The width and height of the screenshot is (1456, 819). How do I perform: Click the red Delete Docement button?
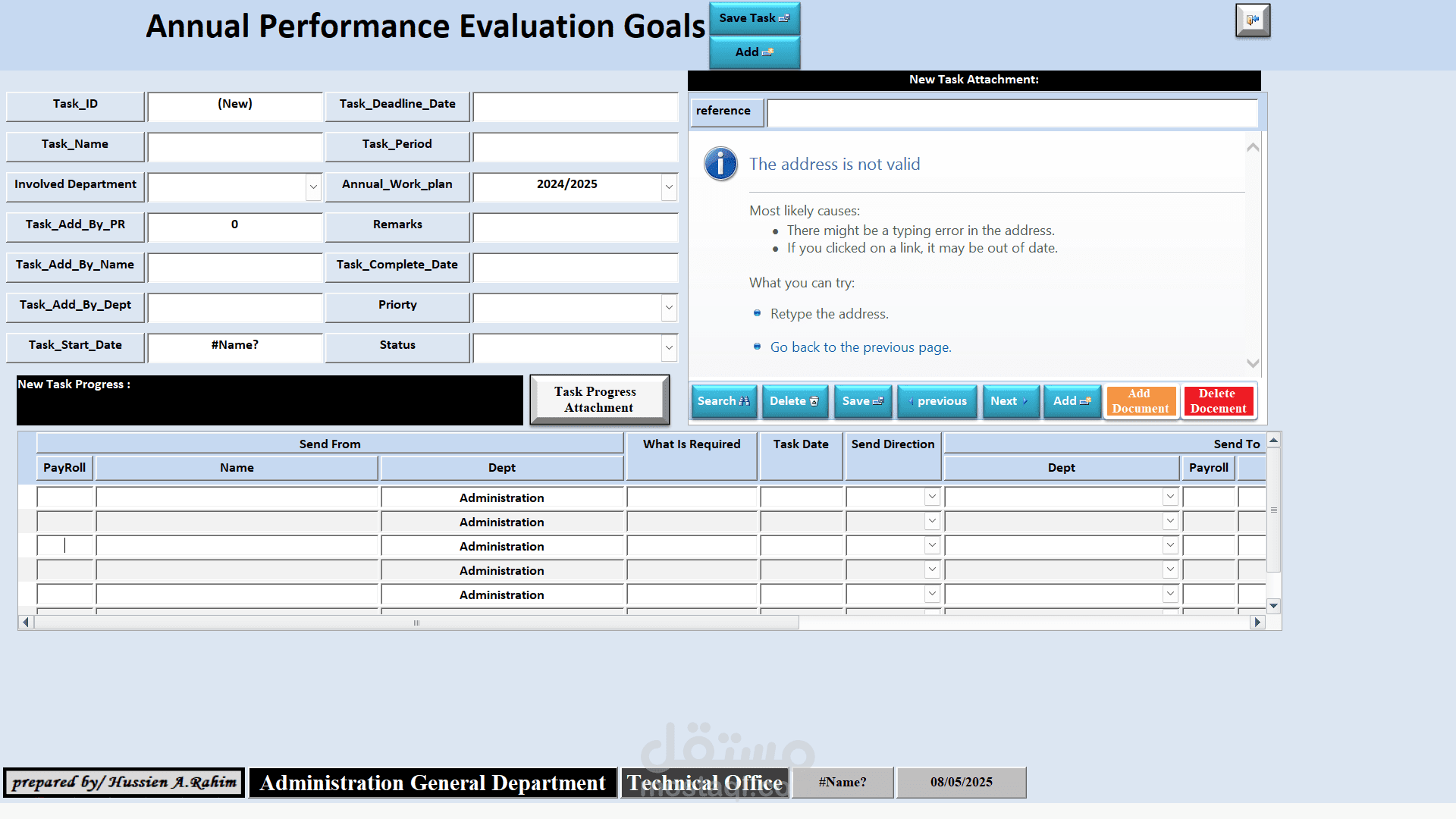point(1218,401)
